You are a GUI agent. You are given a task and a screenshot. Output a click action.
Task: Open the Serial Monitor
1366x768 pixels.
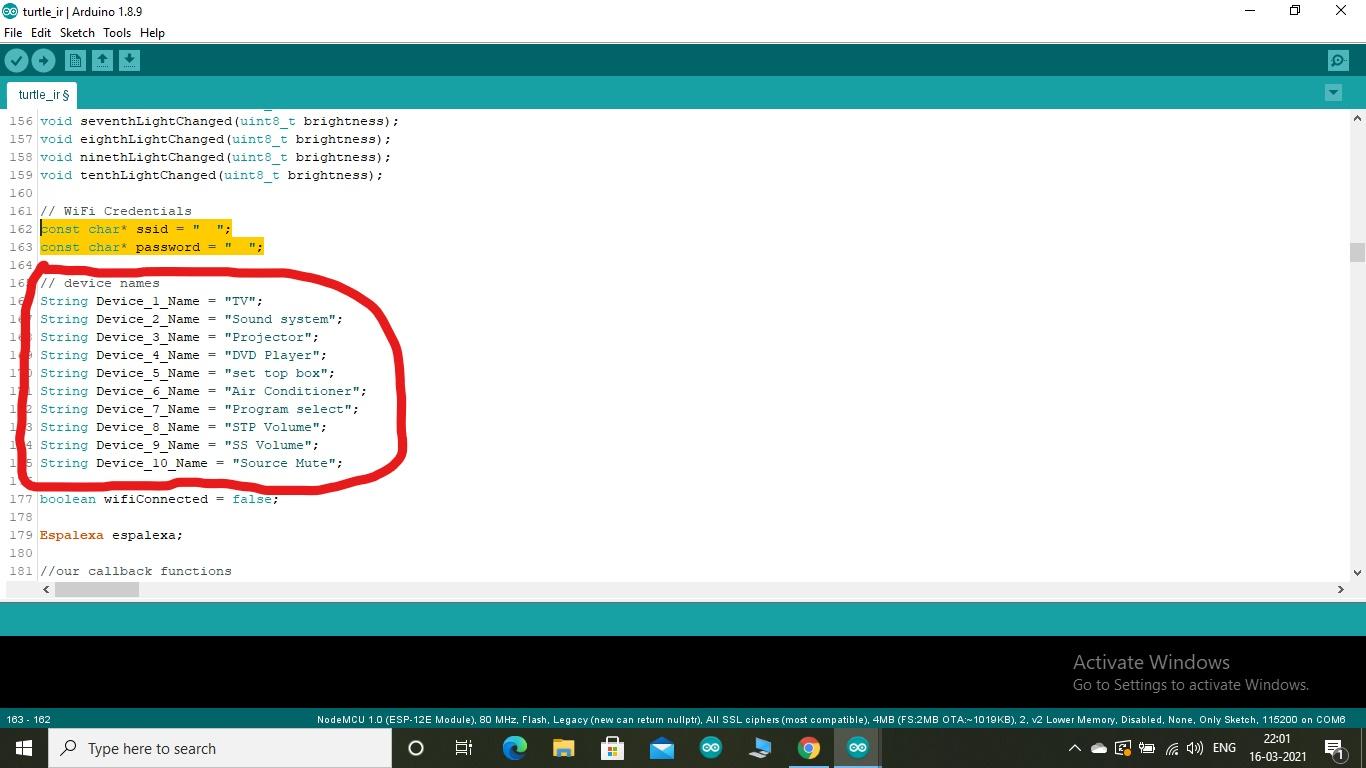tap(1337, 60)
